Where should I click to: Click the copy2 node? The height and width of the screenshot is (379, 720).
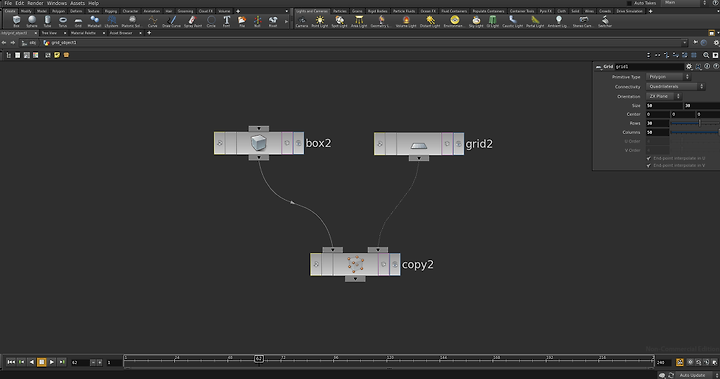tap(355, 265)
